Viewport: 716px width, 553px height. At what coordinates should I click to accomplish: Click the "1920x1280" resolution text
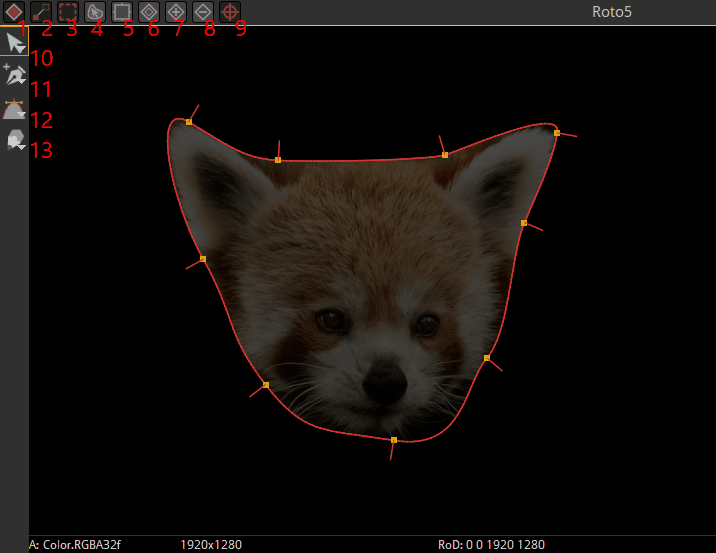[x=211, y=544]
